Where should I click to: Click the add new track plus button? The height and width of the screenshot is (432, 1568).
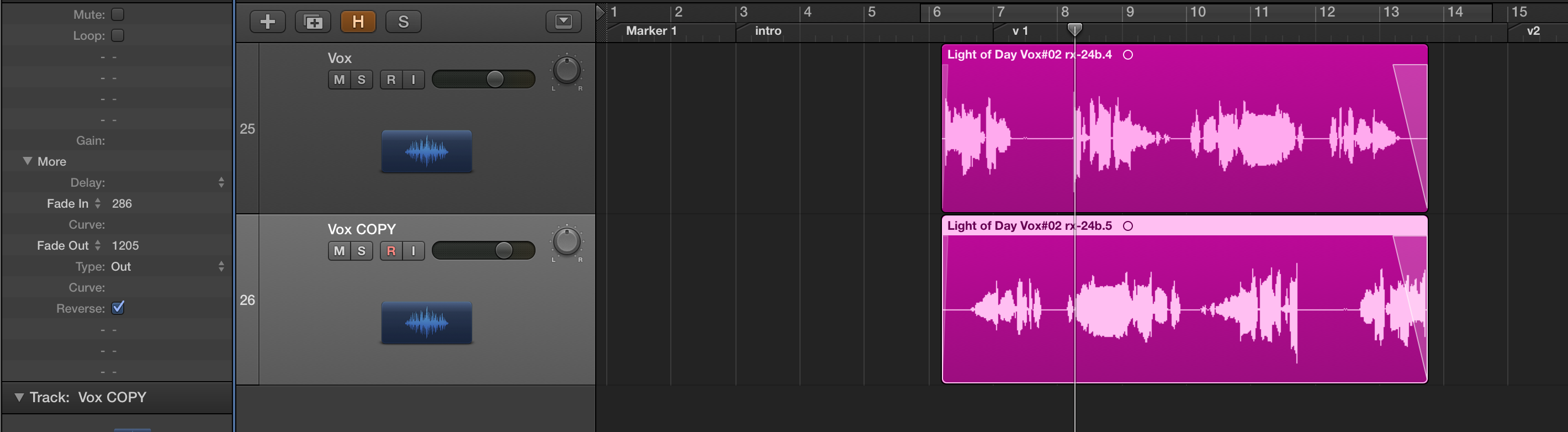[268, 22]
